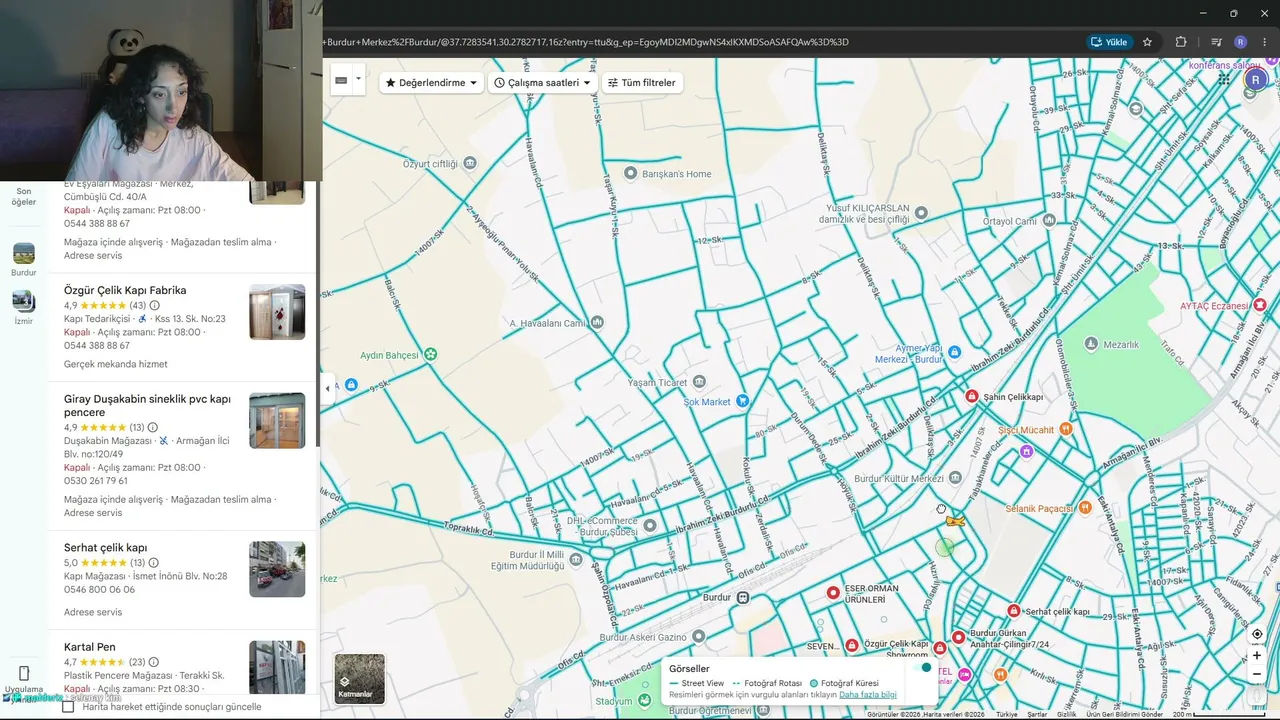View the Serhat çelik kapı street photo
This screenshot has height=720, width=1280.
tap(277, 569)
